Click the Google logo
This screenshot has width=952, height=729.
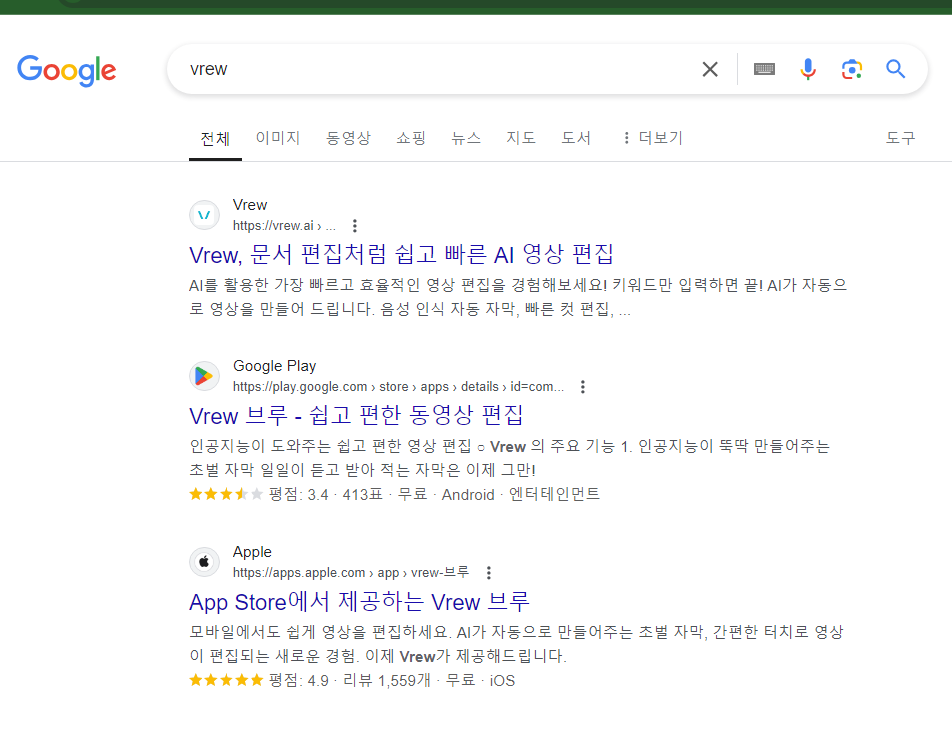click(x=67, y=70)
